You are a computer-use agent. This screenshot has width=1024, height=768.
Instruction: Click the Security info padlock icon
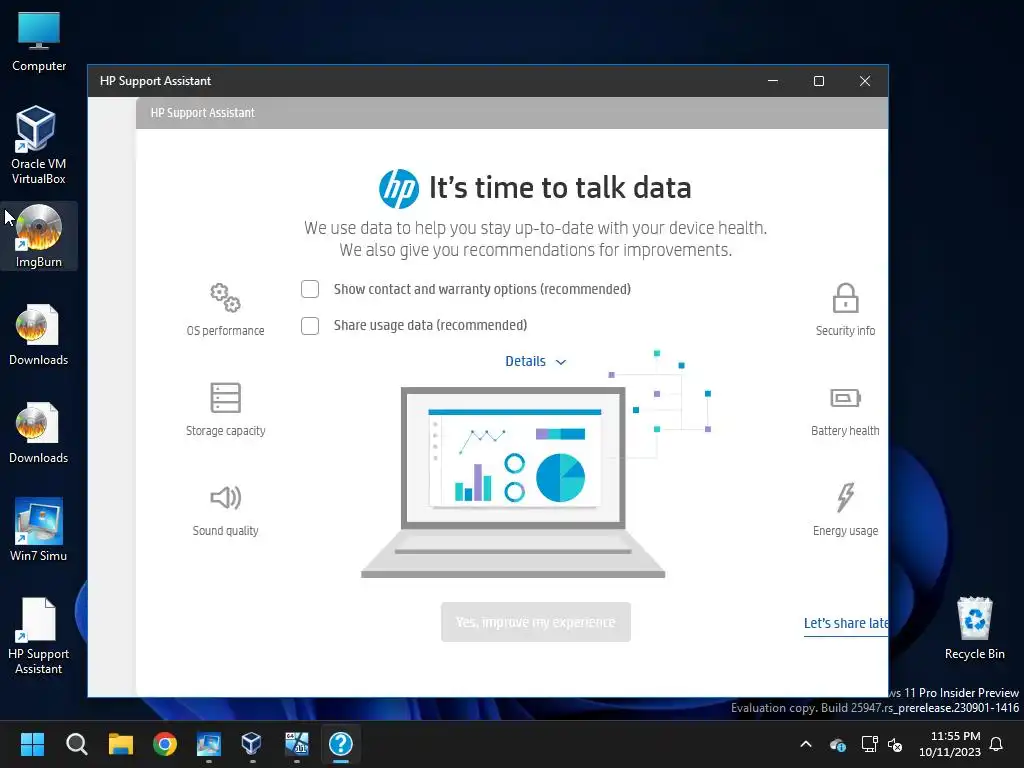(845, 298)
